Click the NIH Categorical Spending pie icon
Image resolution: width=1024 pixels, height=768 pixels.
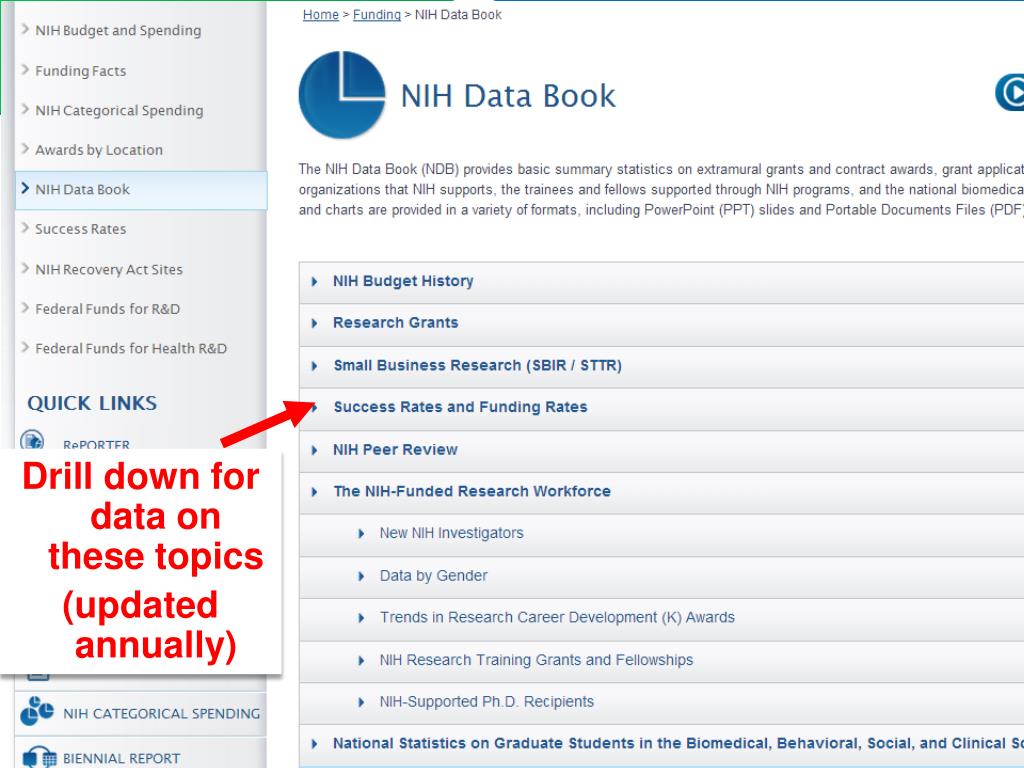click(37, 711)
